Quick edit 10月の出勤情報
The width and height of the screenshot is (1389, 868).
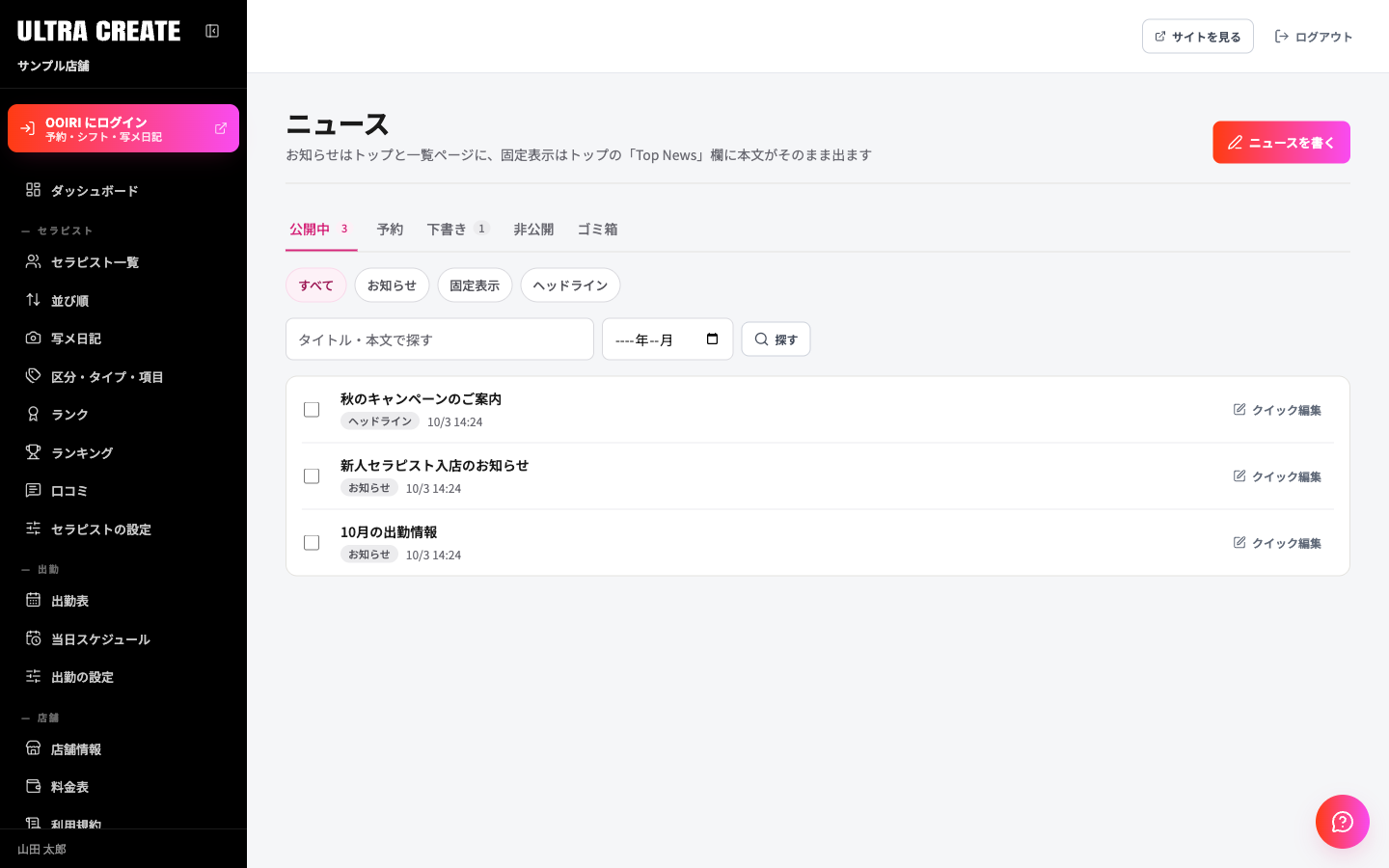click(x=1277, y=543)
